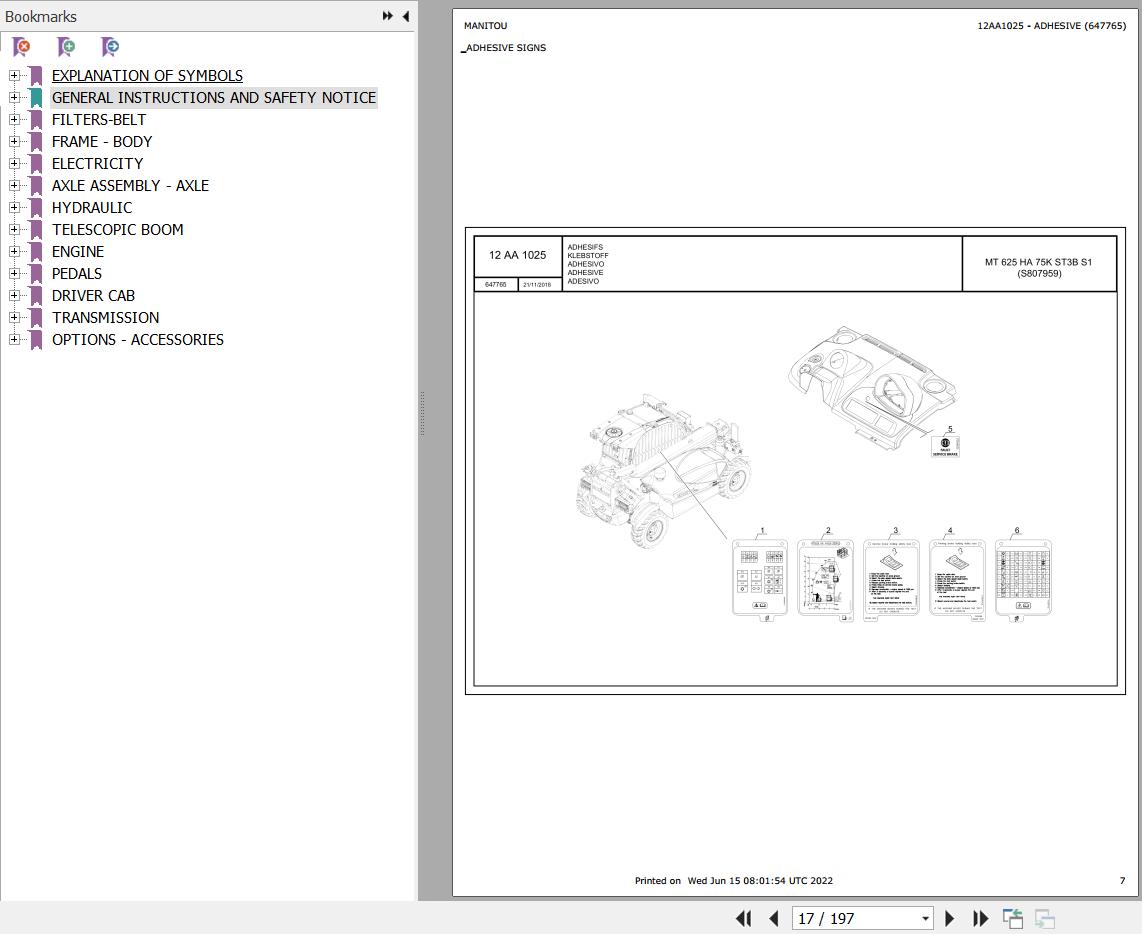Open the PEDALS bookmark
1142x934 pixels.
(76, 274)
